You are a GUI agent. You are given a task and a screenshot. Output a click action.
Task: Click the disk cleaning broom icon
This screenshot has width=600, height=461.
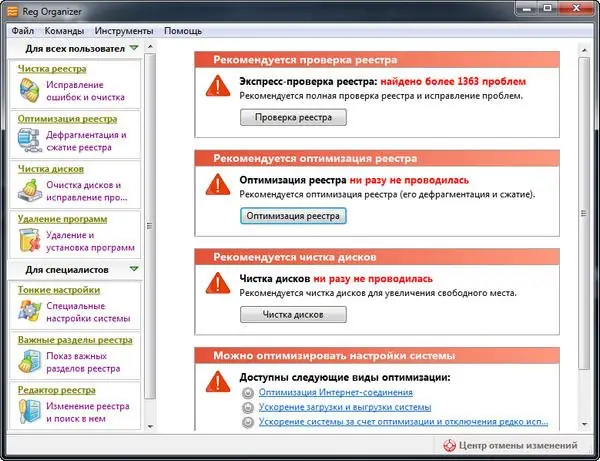[x=29, y=191]
